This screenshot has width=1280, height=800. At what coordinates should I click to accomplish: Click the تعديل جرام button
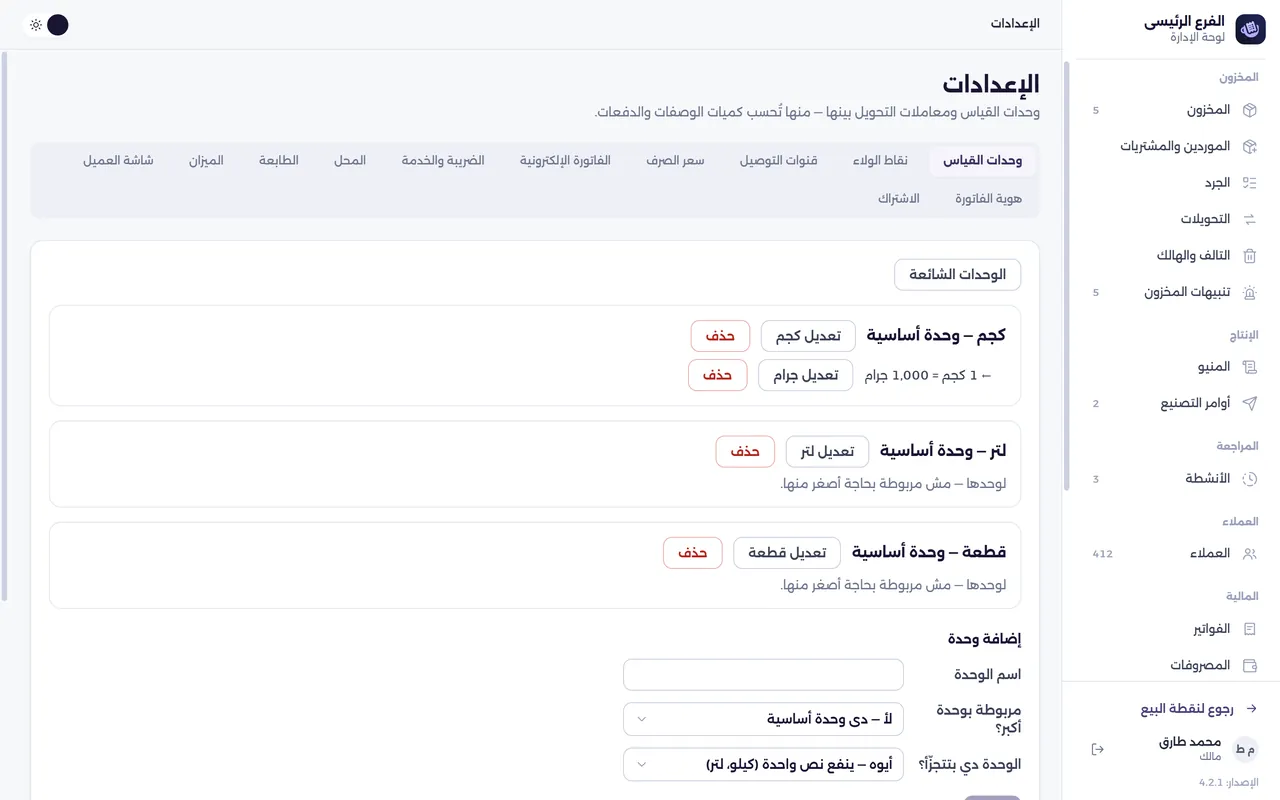805,375
